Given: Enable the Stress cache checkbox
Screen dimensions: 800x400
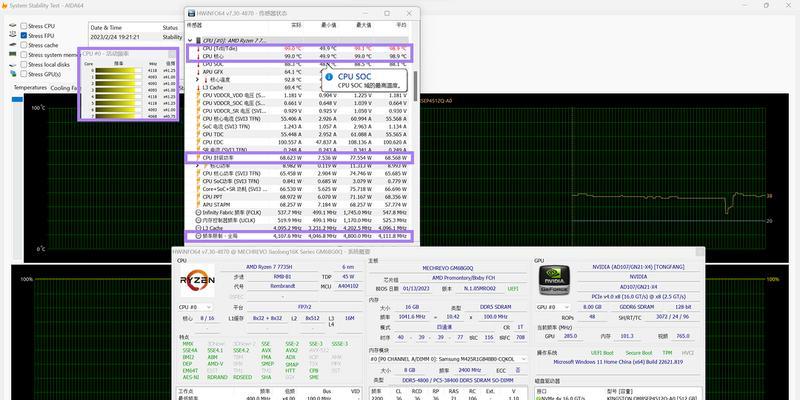Looking at the screenshot, I should (x=23, y=45).
